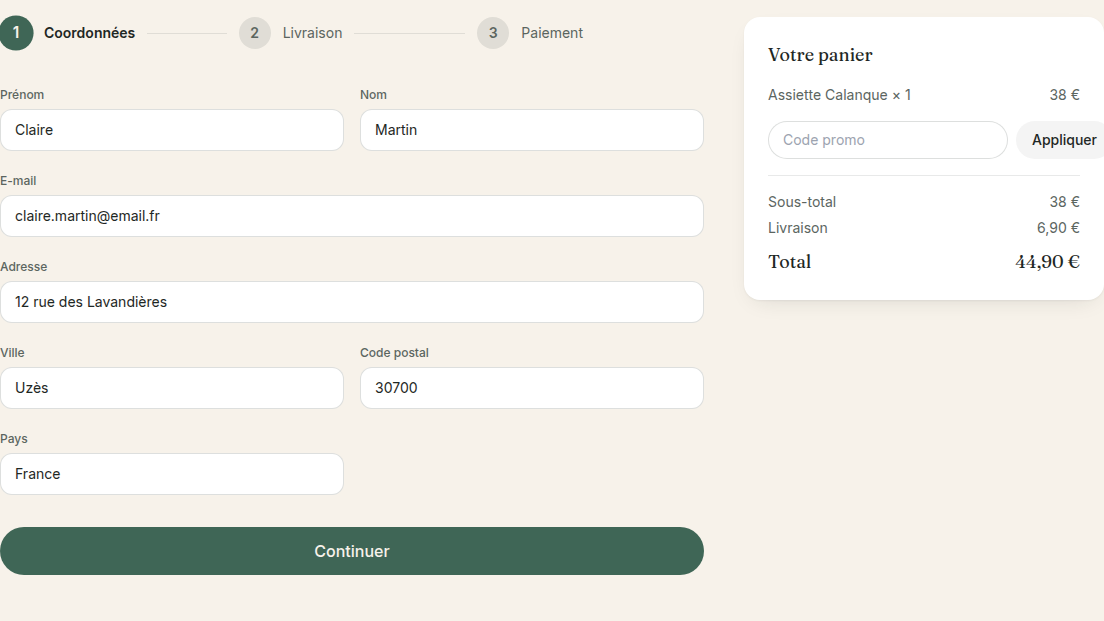Open the Pays field showing France
This screenshot has width=1104, height=621.
(172, 474)
